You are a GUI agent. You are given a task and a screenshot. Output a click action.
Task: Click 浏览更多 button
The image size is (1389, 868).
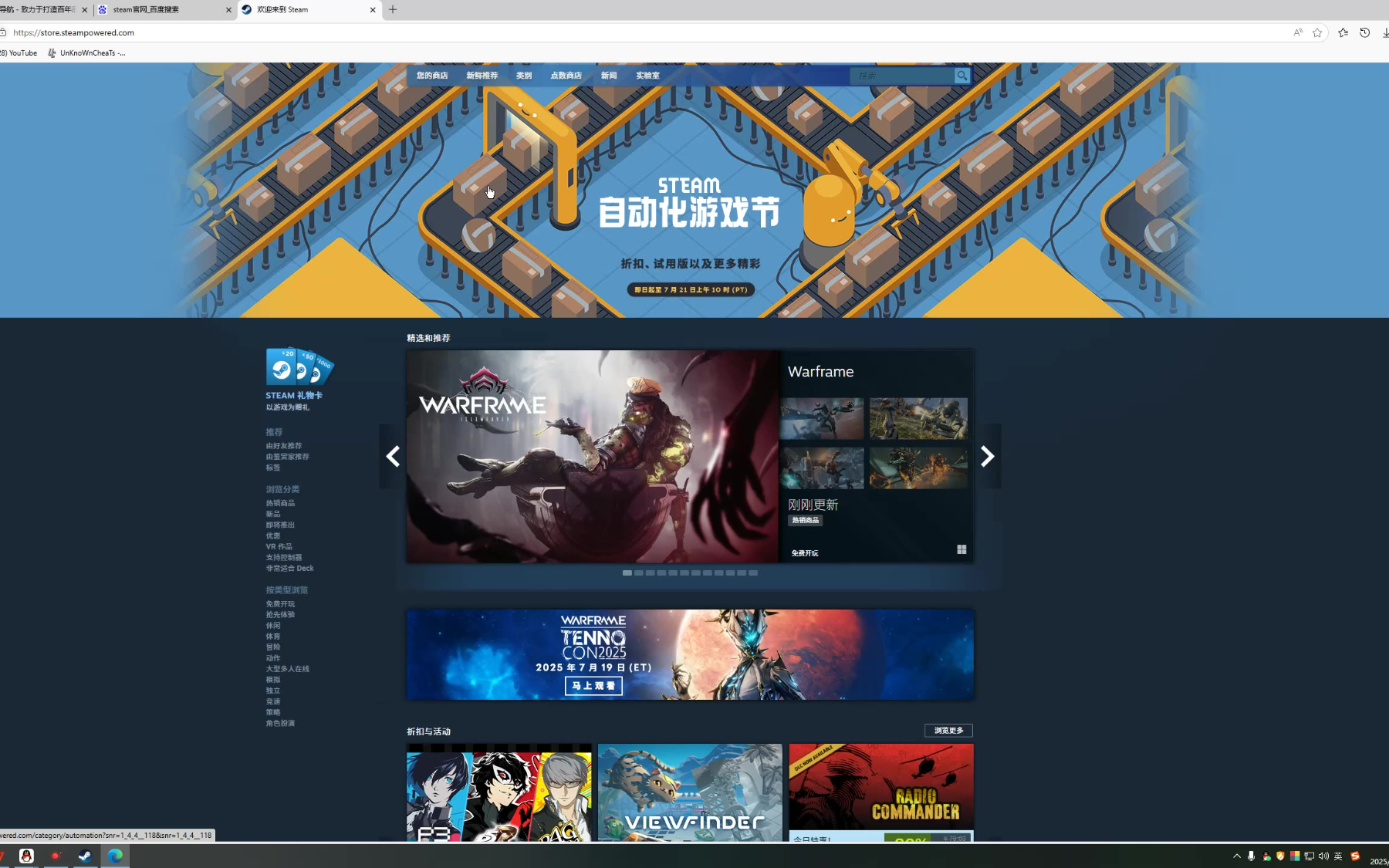coord(948,730)
